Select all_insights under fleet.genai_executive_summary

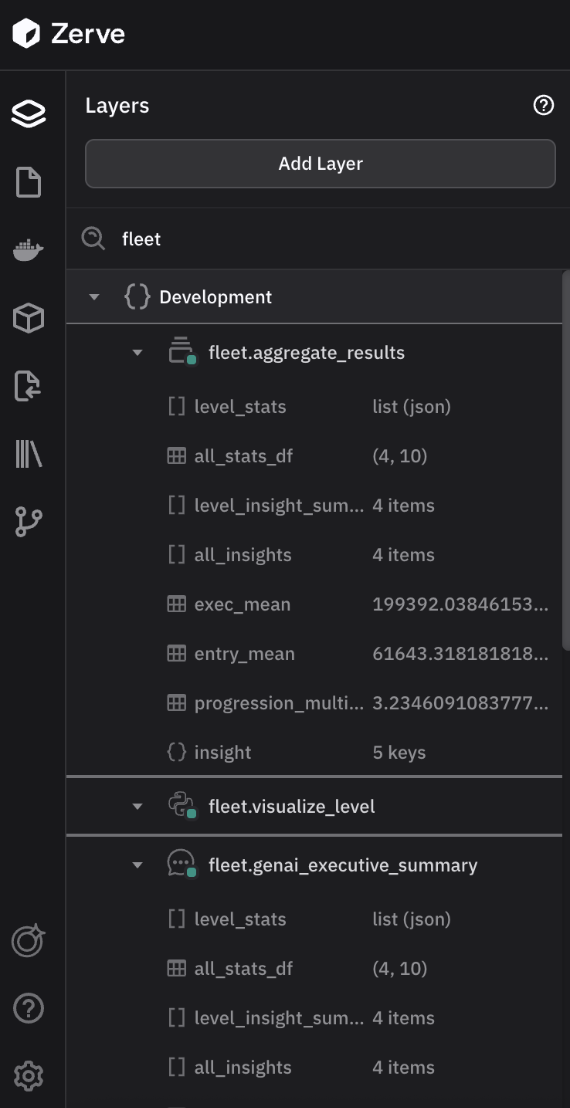tap(243, 1068)
